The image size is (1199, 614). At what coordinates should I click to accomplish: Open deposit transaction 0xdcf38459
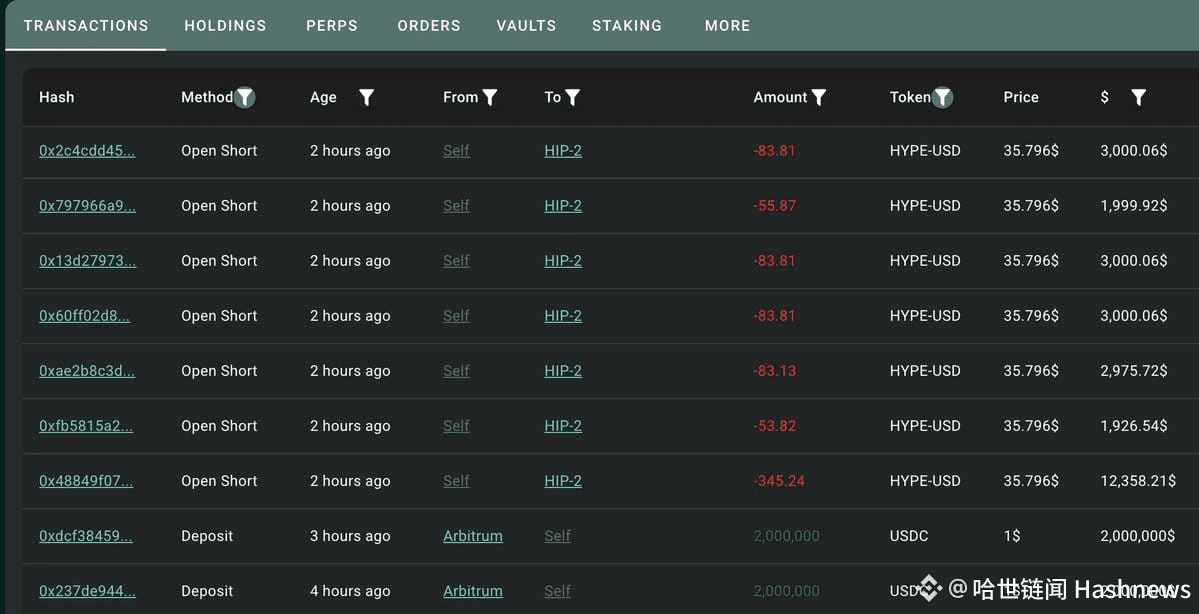[86, 536]
